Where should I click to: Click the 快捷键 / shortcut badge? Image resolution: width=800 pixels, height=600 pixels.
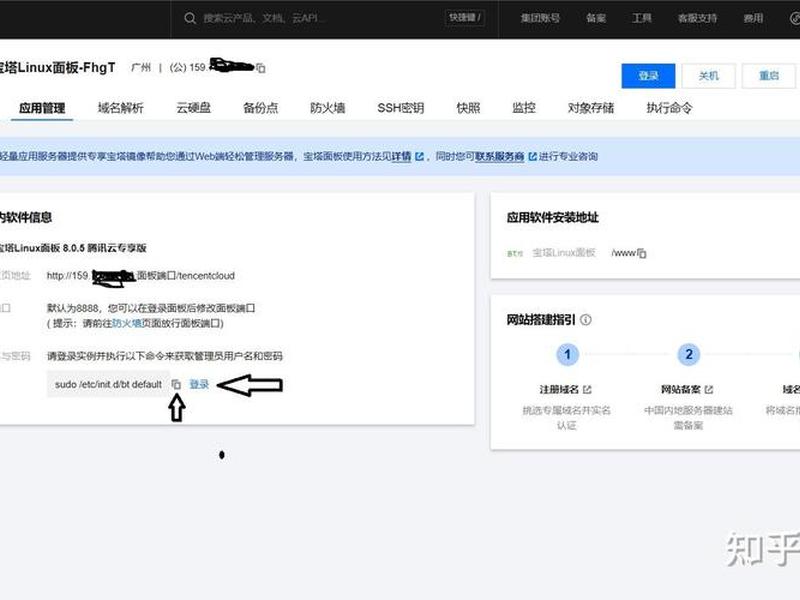465,18
